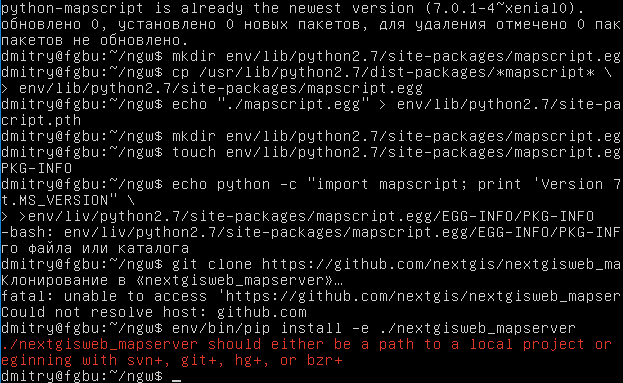Click the red 'eginning with svn+, git+' line
Screen dimensions: 623x383
172,360
